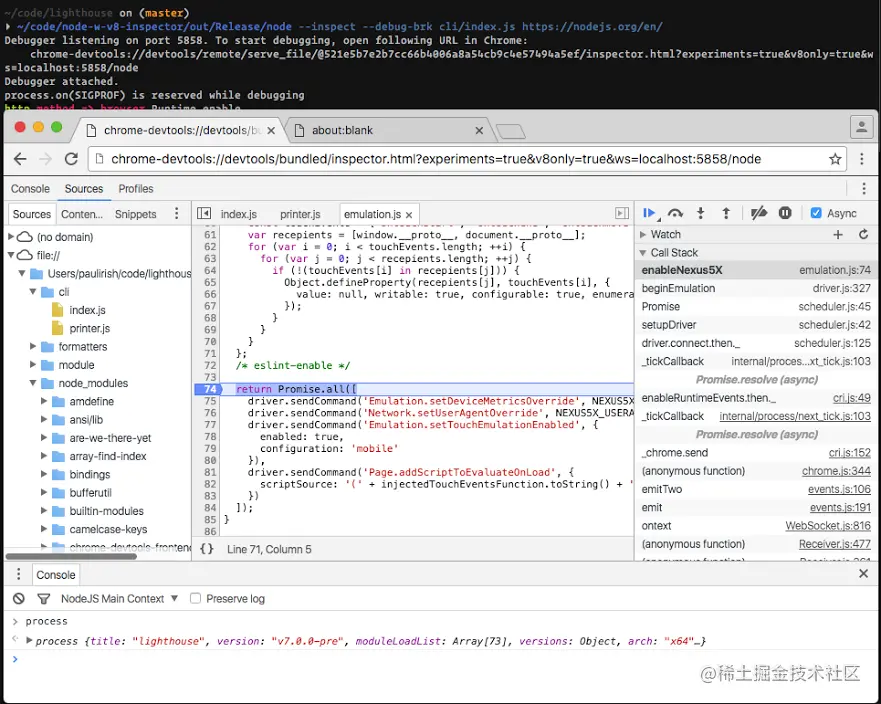Hide the navigator sidebar
The image size is (881, 704).
point(203,214)
